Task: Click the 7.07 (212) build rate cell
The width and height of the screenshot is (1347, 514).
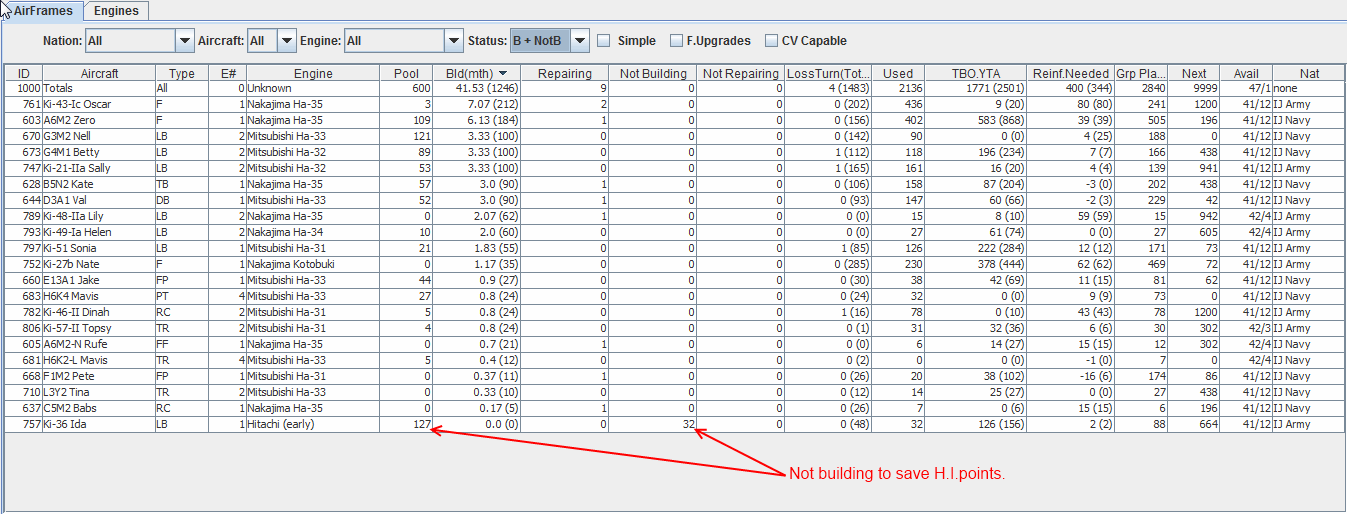Action: click(477, 105)
